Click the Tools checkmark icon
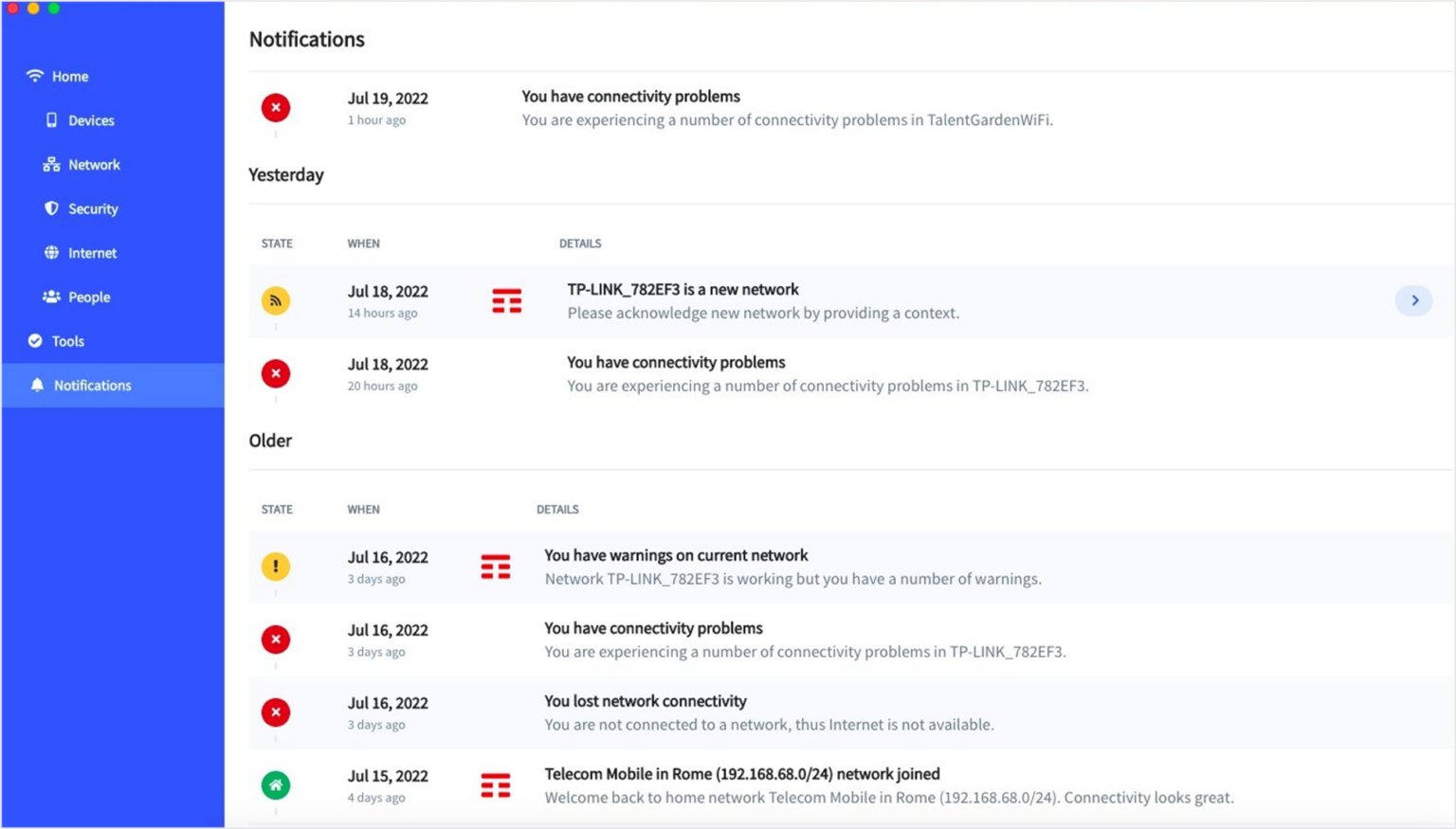 (35, 340)
